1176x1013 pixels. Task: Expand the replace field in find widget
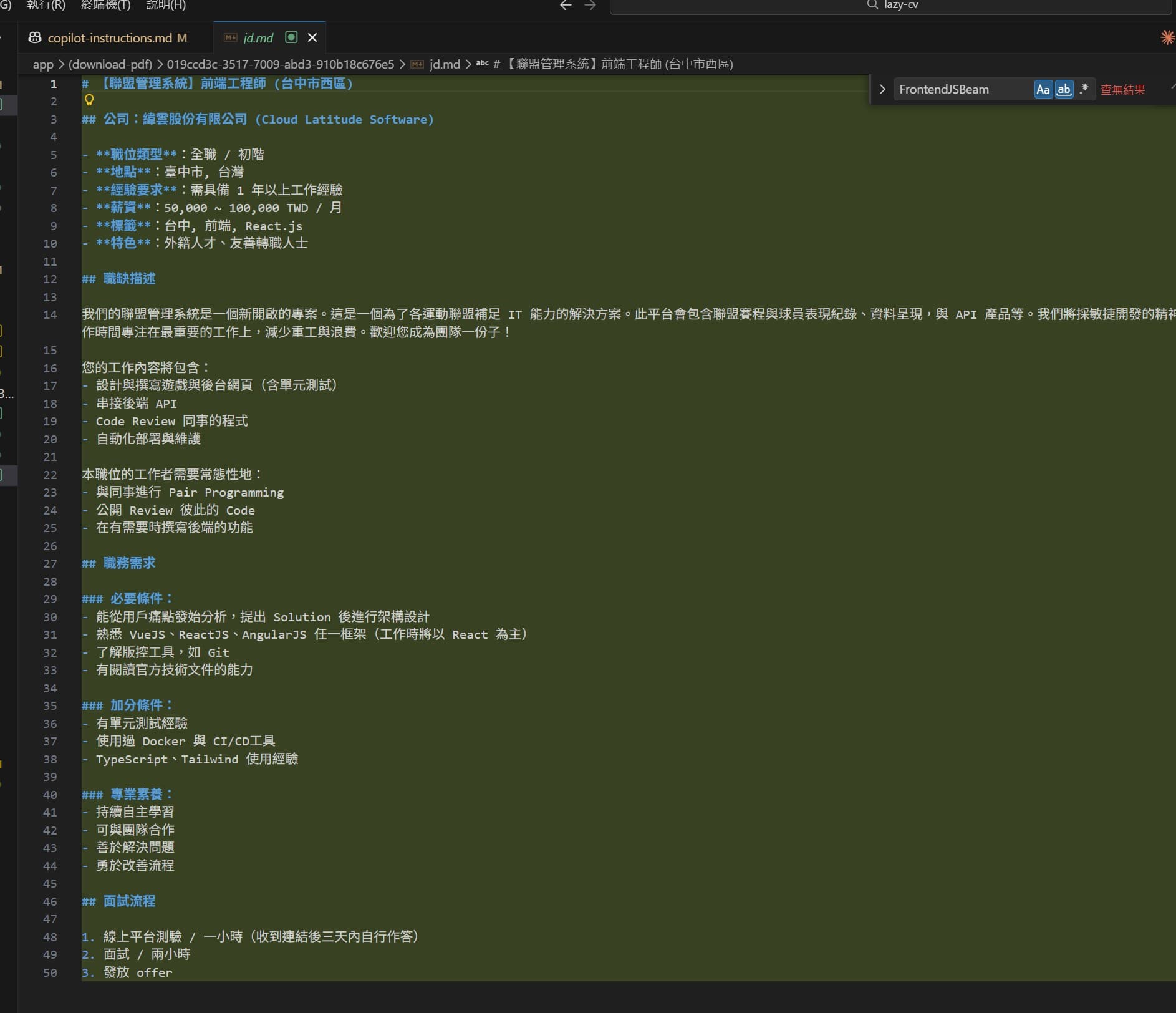point(882,90)
